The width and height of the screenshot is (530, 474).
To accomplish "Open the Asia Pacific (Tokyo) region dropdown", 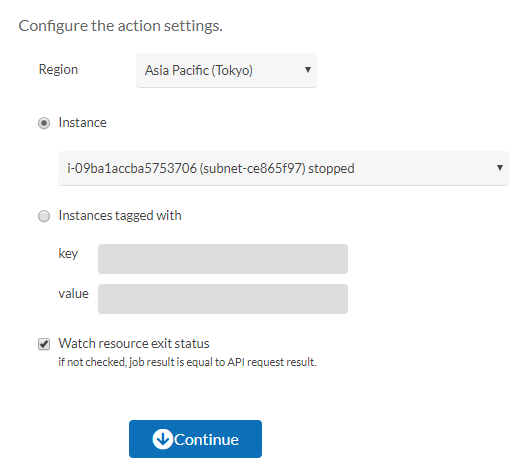I will coord(226,70).
